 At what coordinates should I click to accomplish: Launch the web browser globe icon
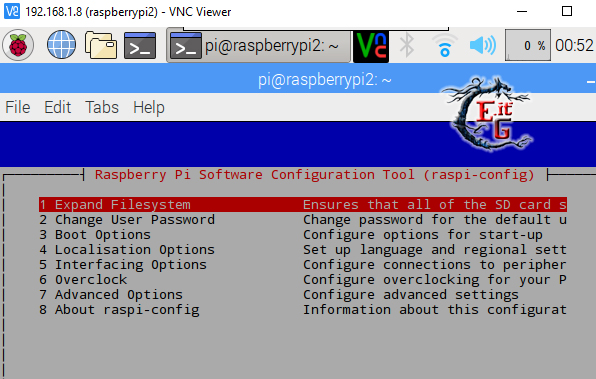(x=61, y=45)
